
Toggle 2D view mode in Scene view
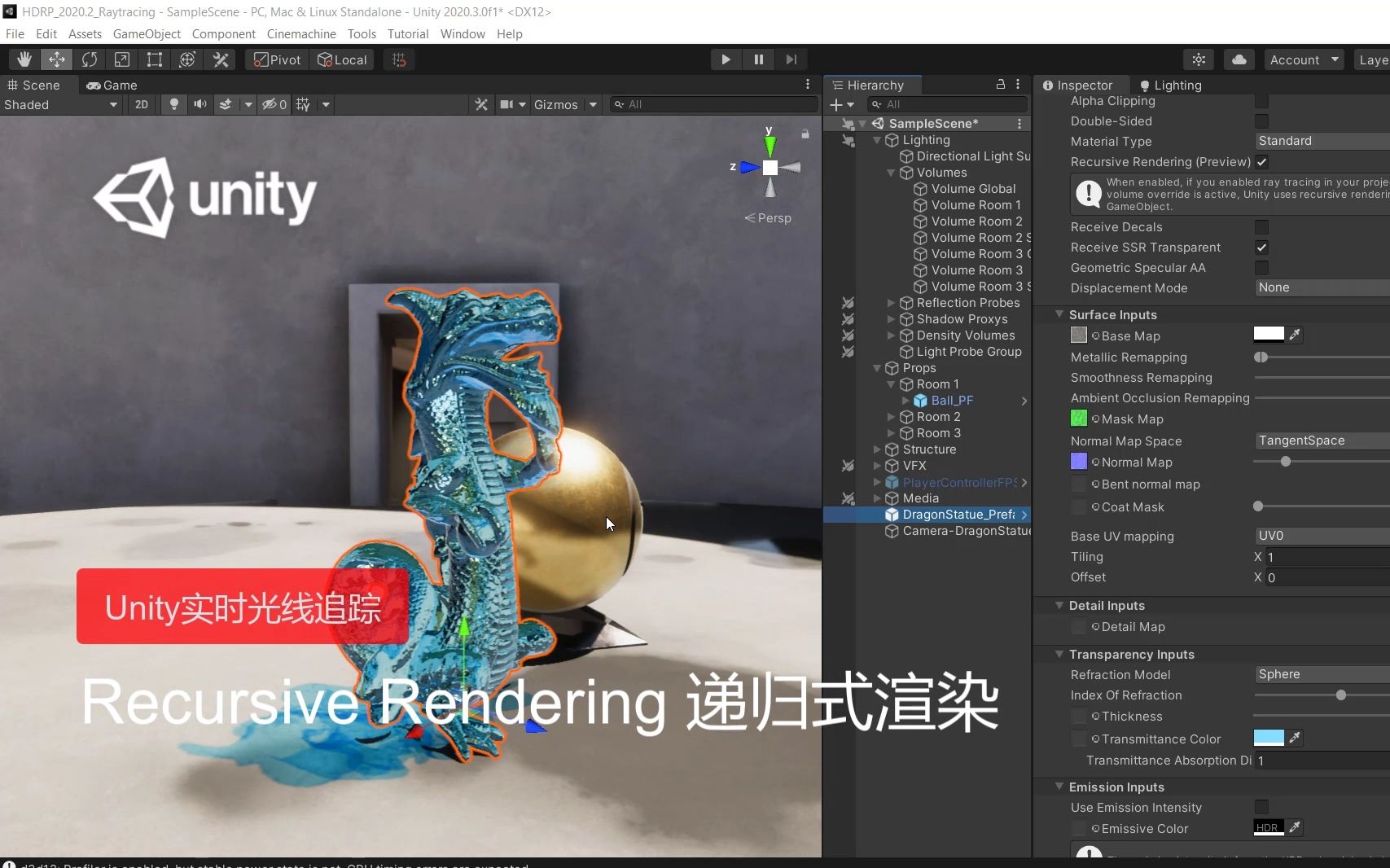click(x=141, y=104)
